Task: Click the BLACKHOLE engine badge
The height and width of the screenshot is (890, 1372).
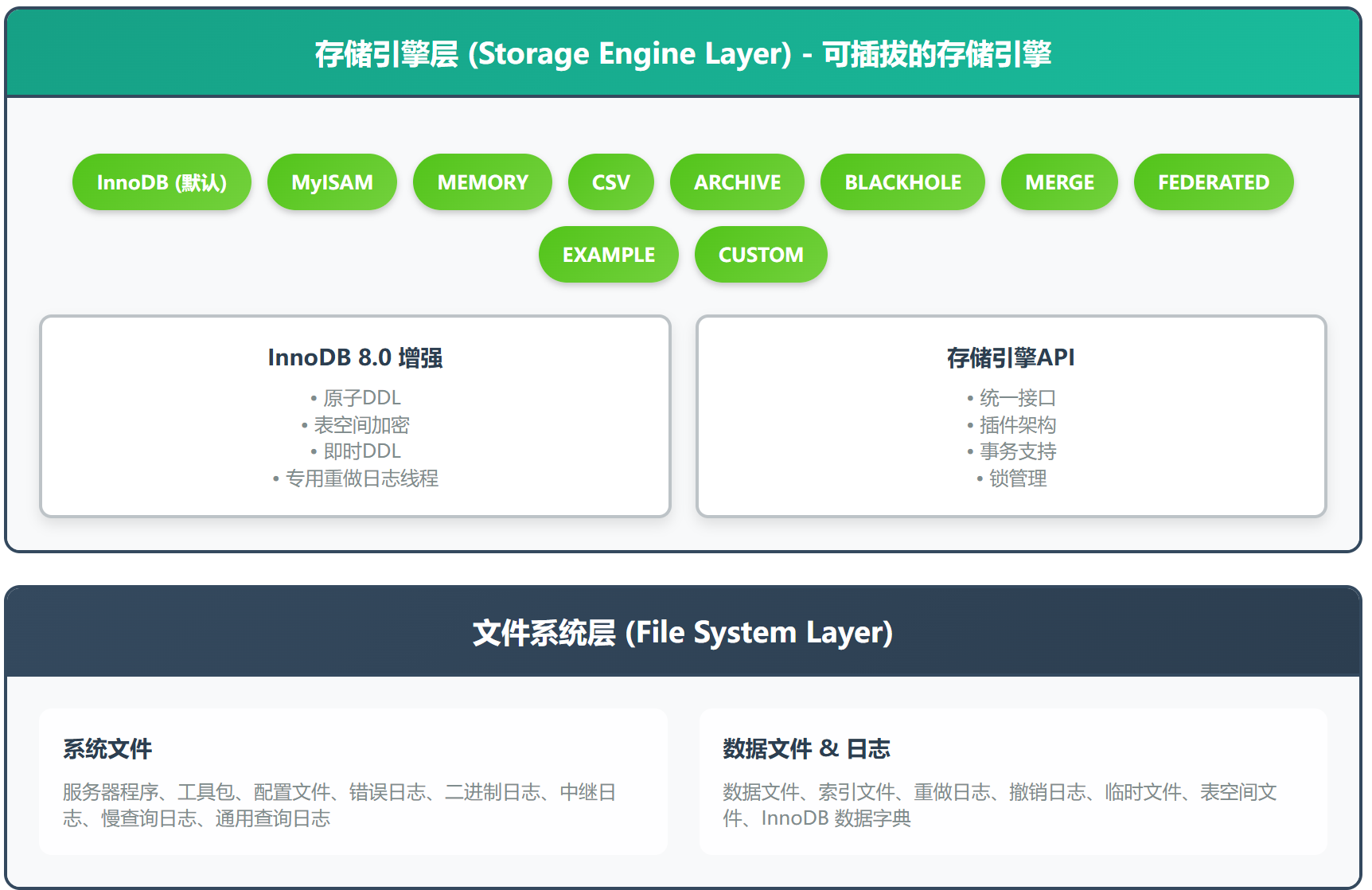Action: coord(902,182)
